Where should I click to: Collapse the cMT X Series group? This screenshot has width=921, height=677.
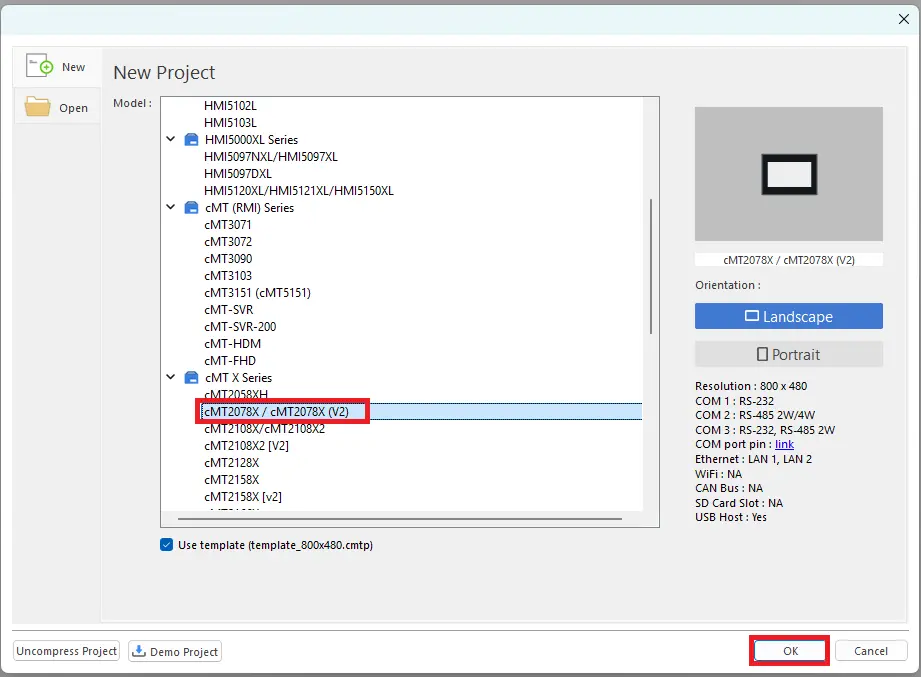(170, 377)
